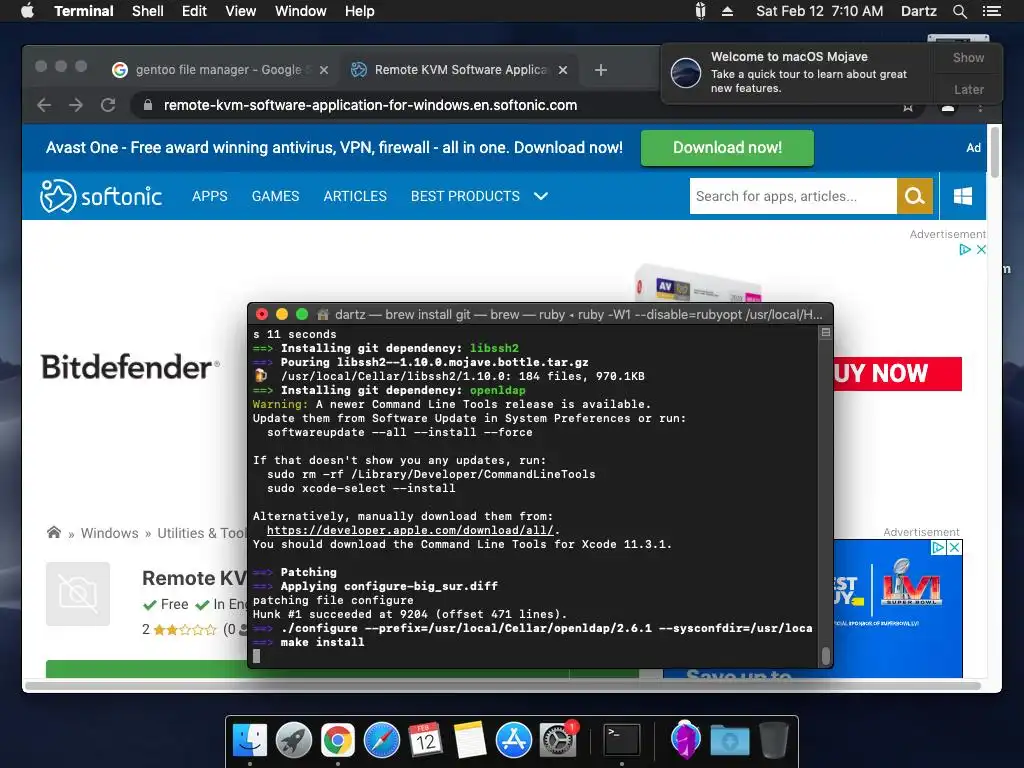Open the APPS section

pyautogui.click(x=210, y=196)
